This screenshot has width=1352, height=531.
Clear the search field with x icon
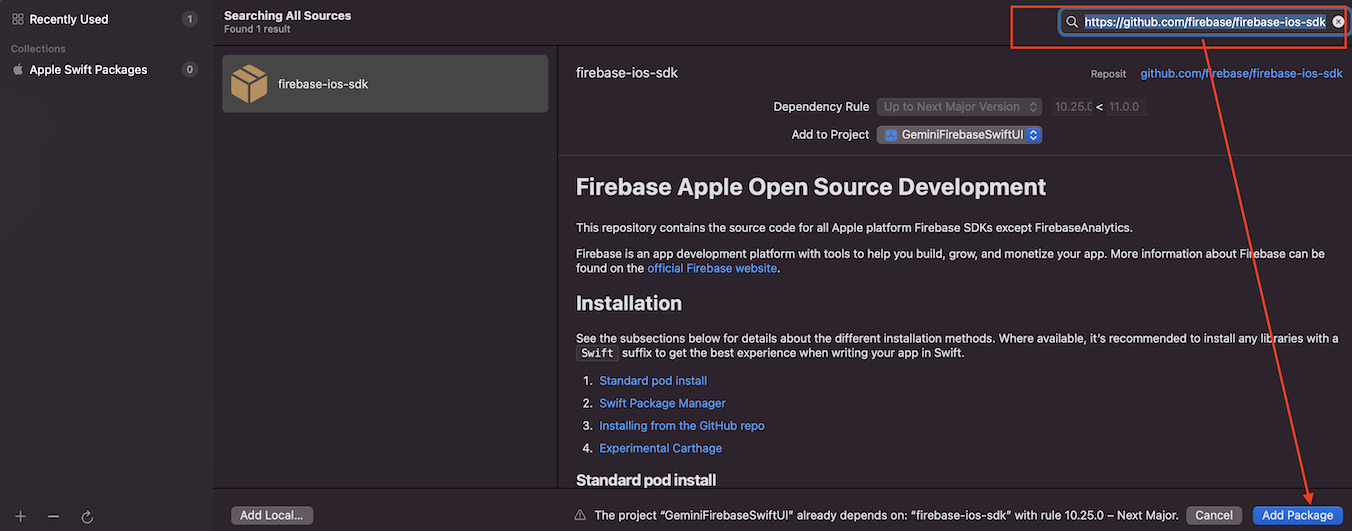point(1338,21)
